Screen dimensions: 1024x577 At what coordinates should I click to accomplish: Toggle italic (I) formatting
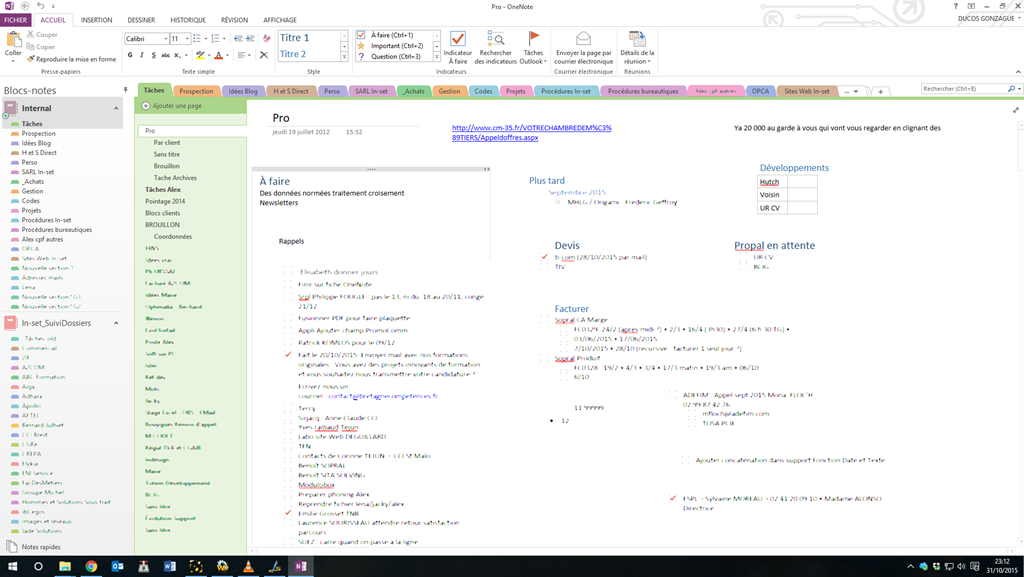pyautogui.click(x=142, y=55)
